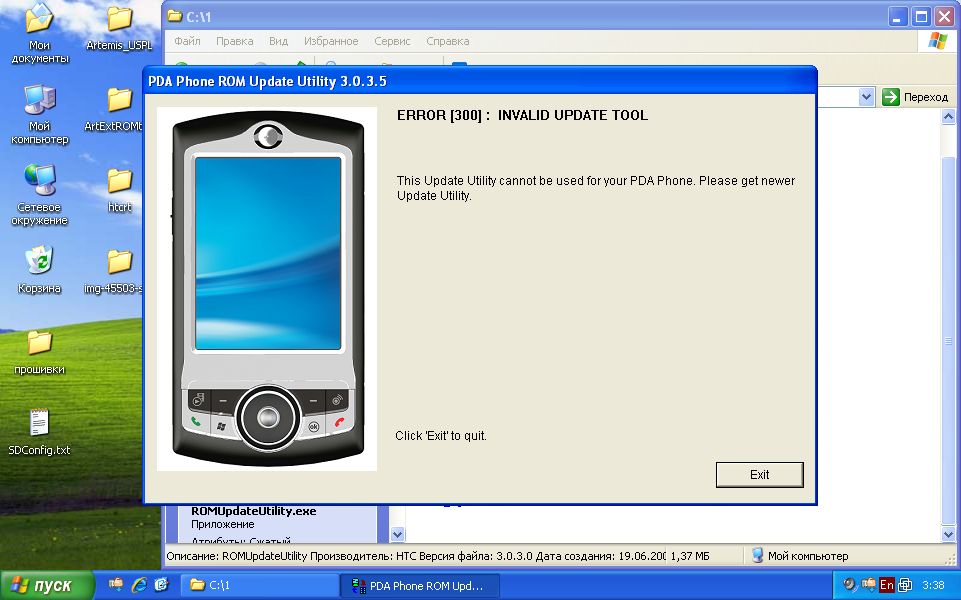Maximize the C:\1 Explorer window
The width and height of the screenshot is (961, 600).
[921, 17]
